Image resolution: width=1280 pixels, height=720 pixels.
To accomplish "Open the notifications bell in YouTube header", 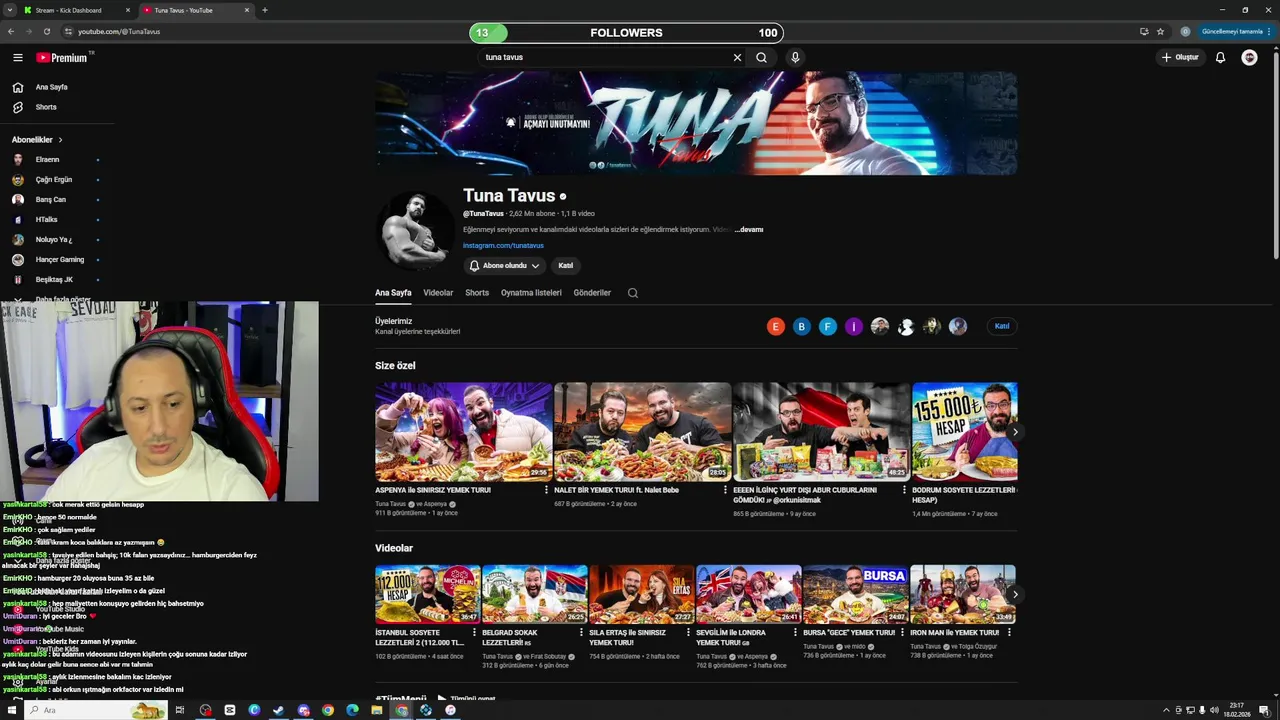I will [1220, 58].
